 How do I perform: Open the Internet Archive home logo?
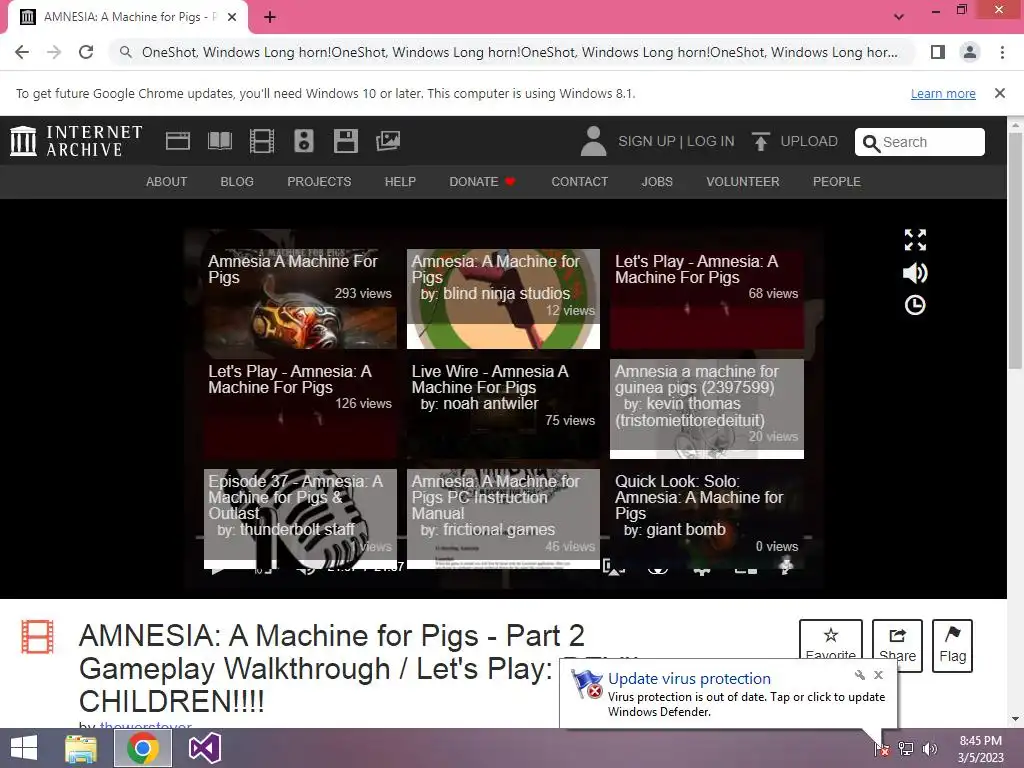pyautogui.click(x=76, y=141)
